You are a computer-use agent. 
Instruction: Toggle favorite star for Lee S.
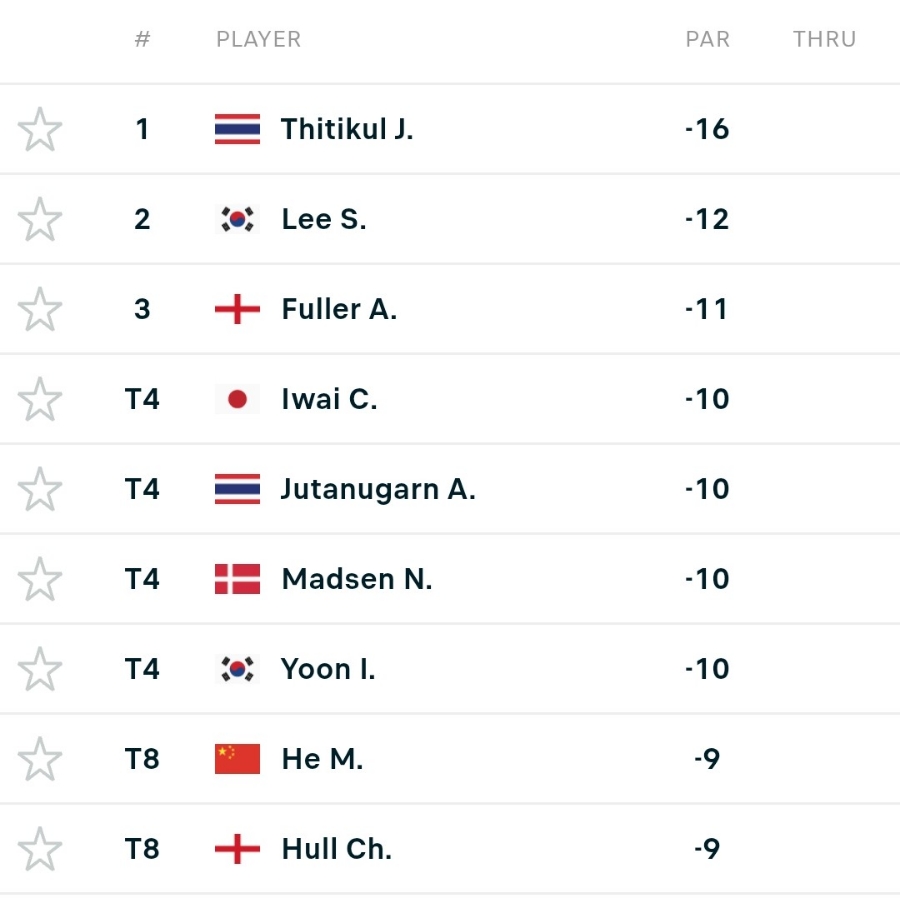coord(40,219)
